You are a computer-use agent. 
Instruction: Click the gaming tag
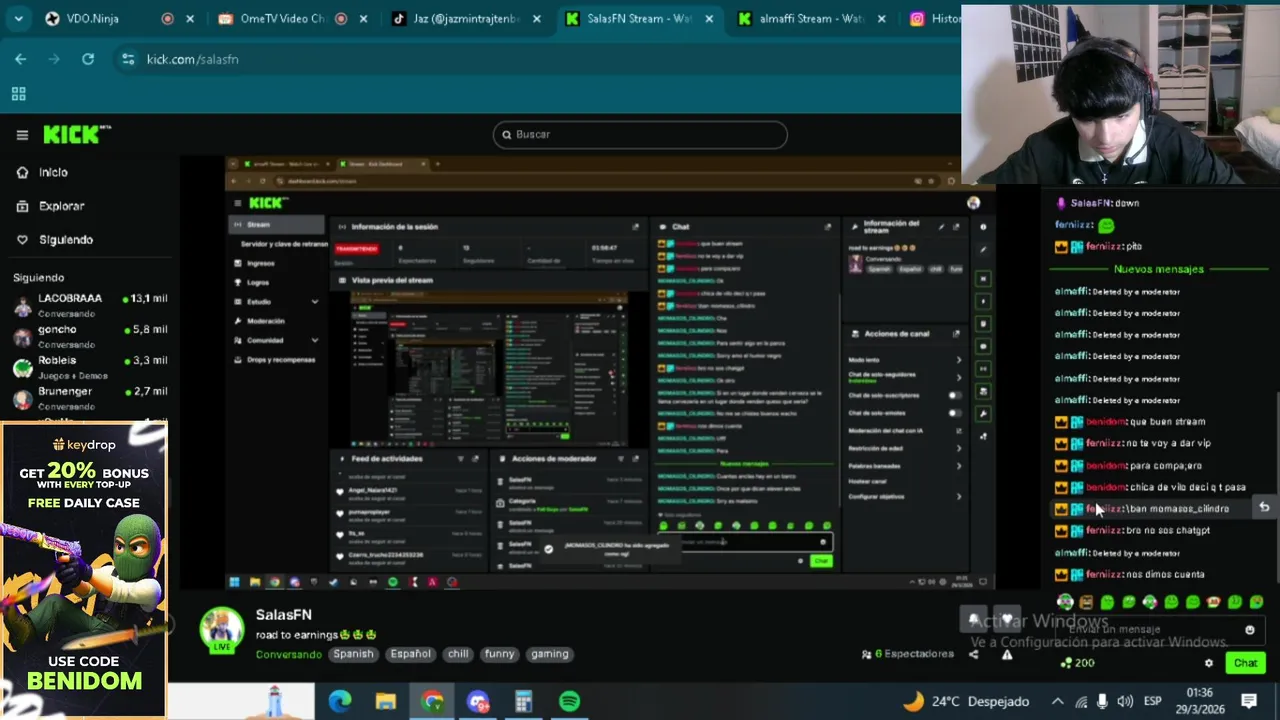coord(549,654)
